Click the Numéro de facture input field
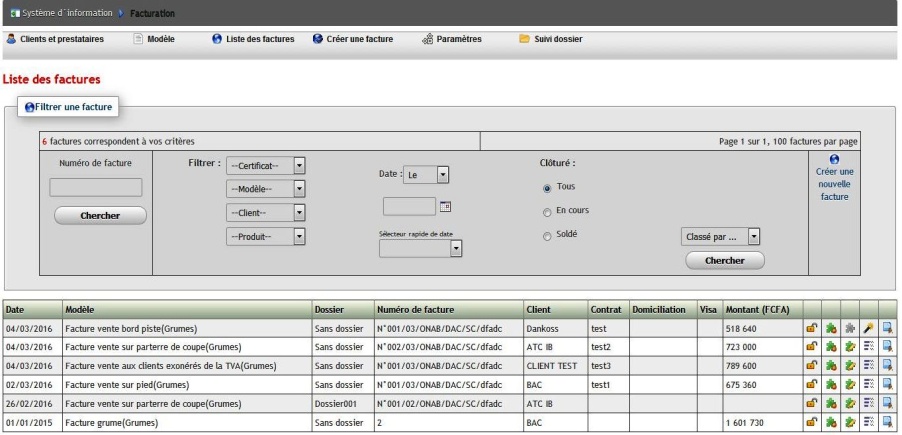 [x=95, y=188]
